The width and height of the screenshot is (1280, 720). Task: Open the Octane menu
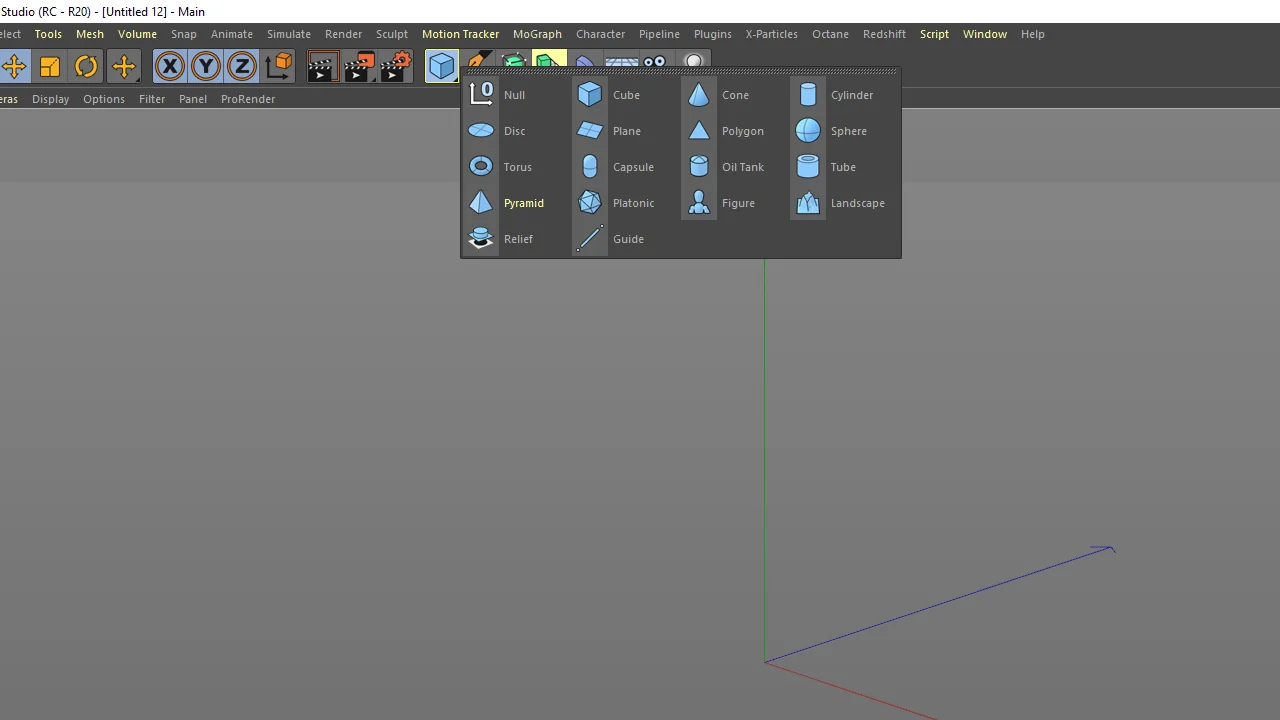coord(830,34)
